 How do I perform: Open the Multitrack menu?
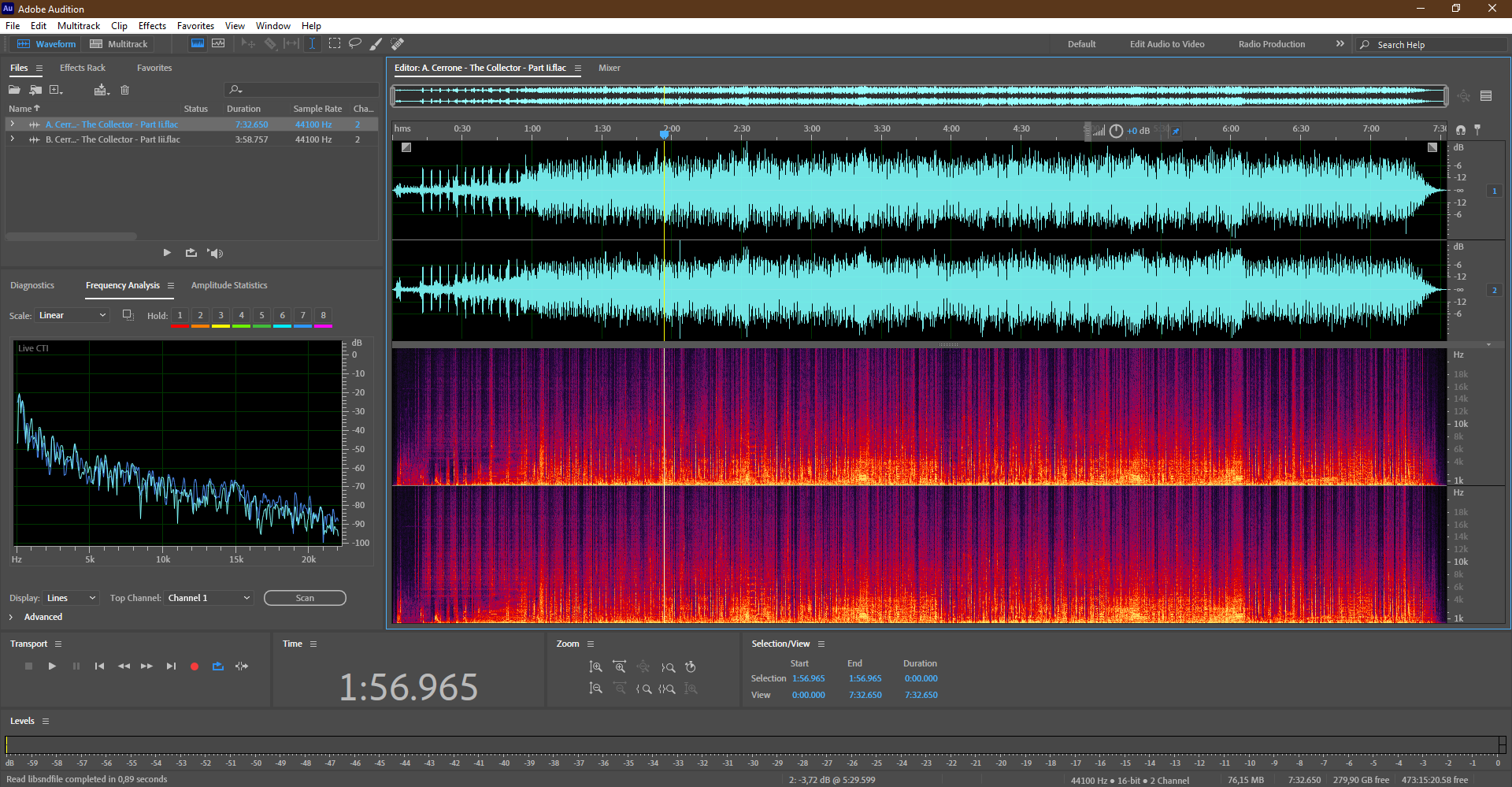pos(79,26)
